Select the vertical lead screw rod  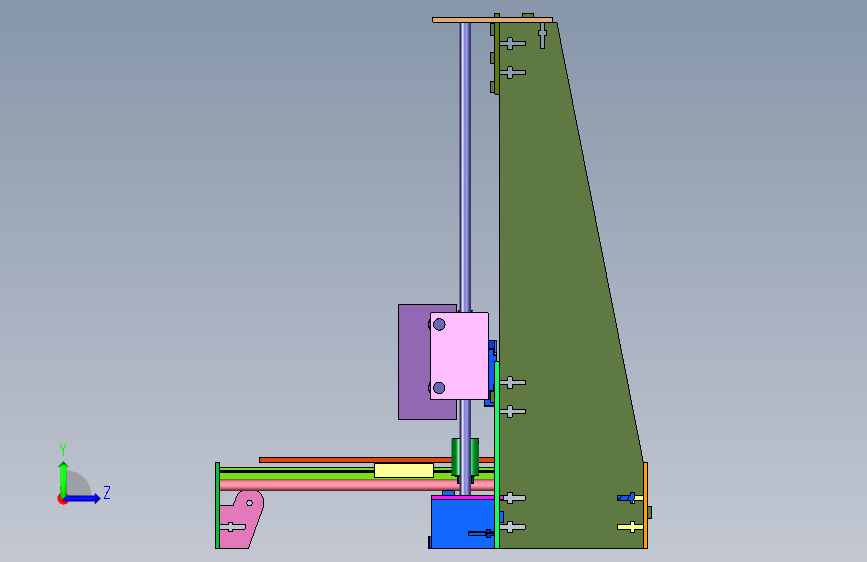(x=466, y=166)
